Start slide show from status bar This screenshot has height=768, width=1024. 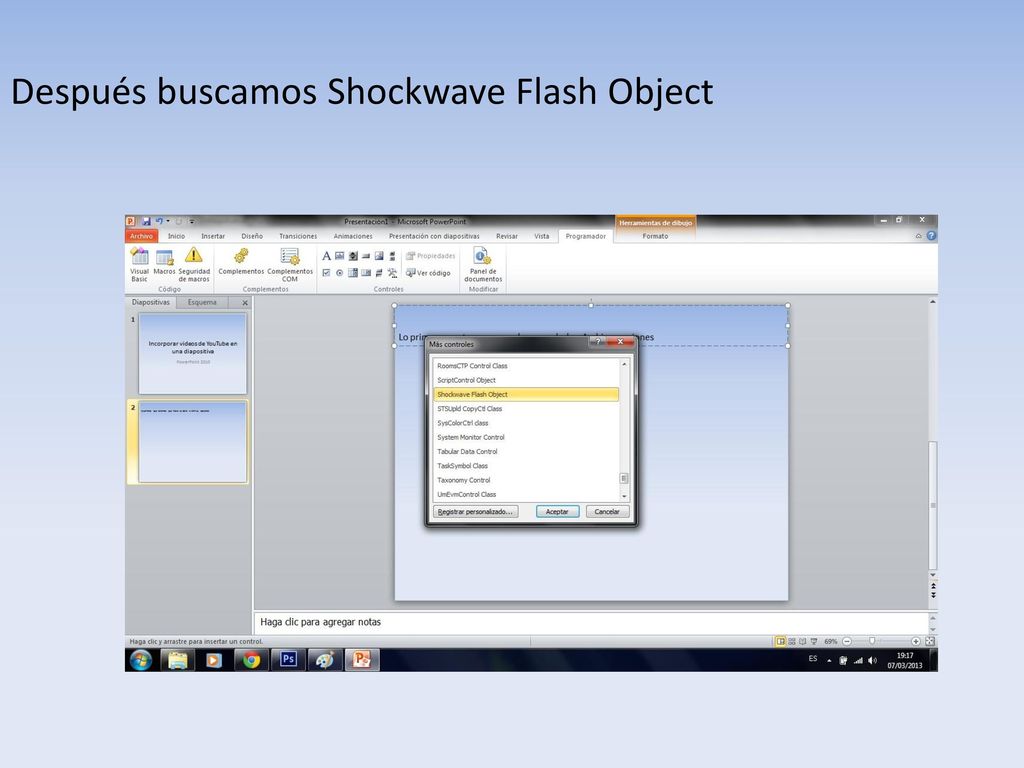(814, 641)
